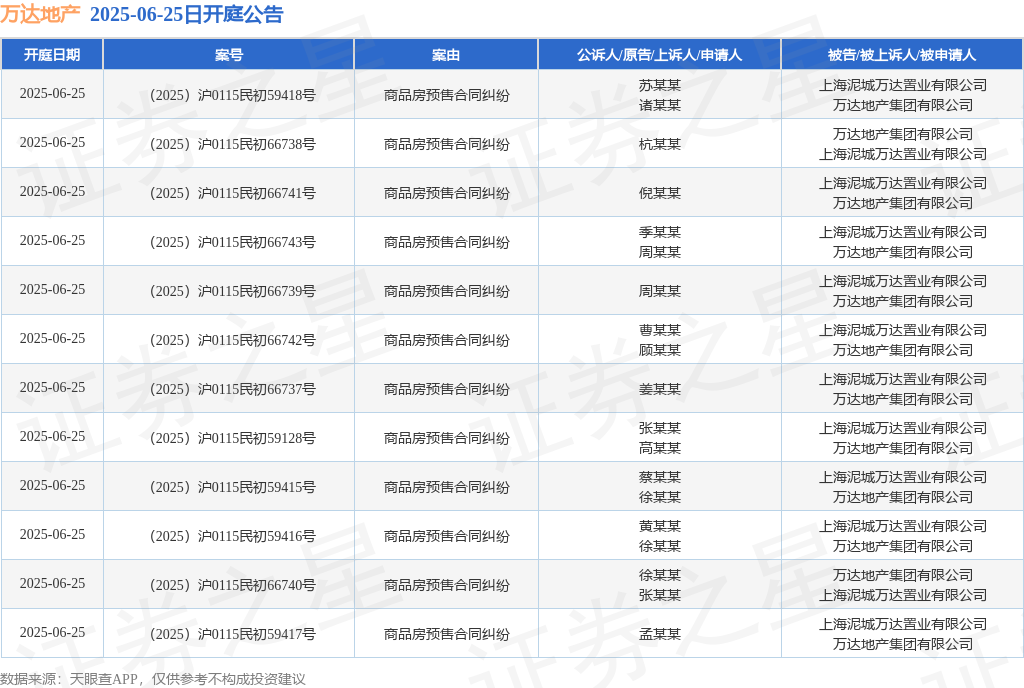Click 商品房预售合同纠纷 in the 66741号 row
Viewport: 1024px width, 688px height.
[x=446, y=193]
